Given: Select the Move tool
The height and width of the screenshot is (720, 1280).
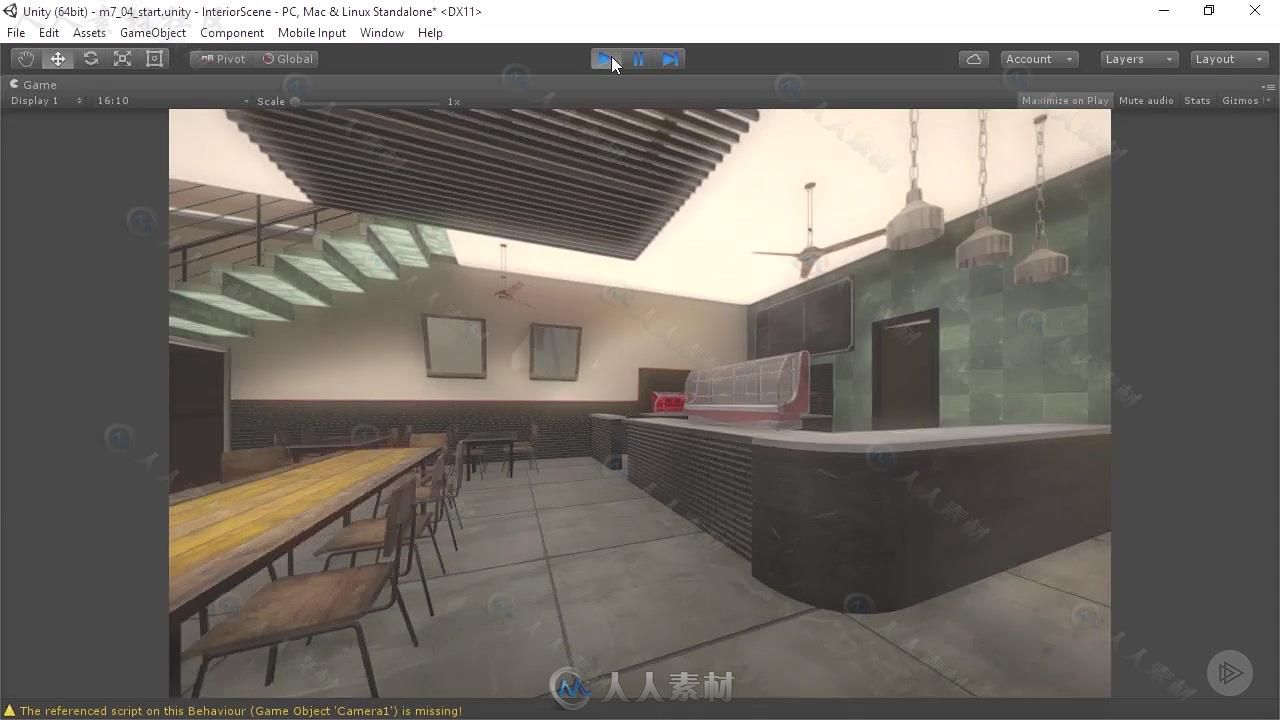Looking at the screenshot, I should (58, 59).
